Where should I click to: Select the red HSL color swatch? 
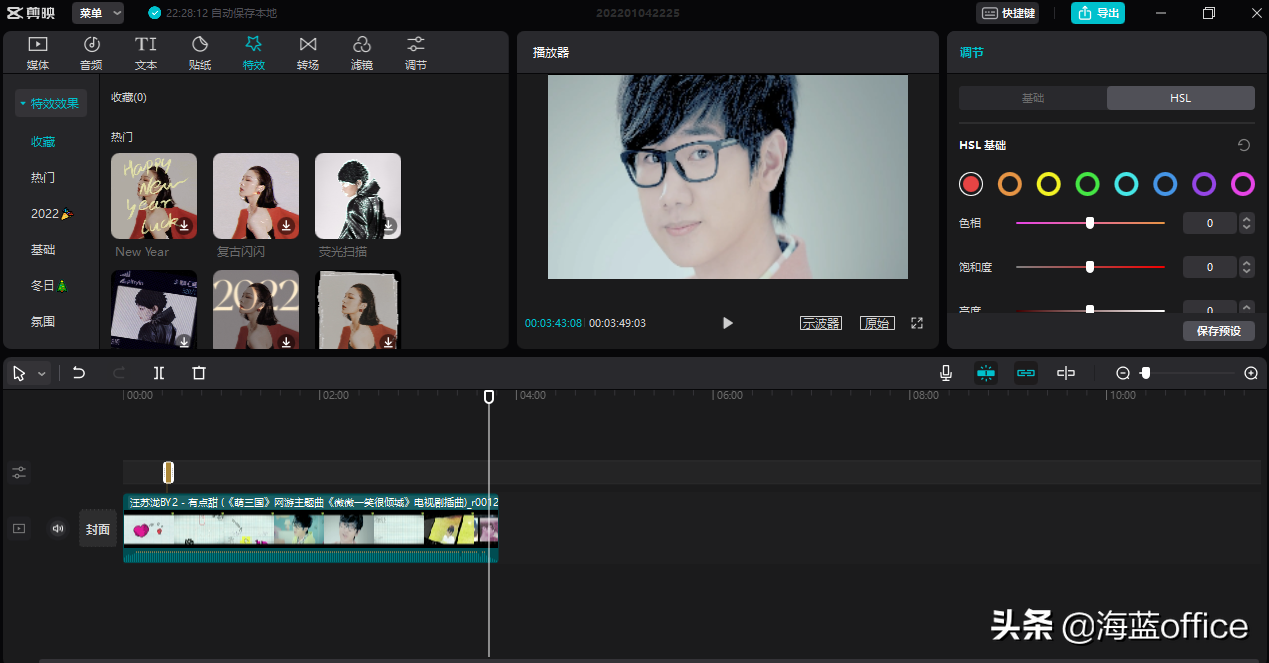coord(971,184)
